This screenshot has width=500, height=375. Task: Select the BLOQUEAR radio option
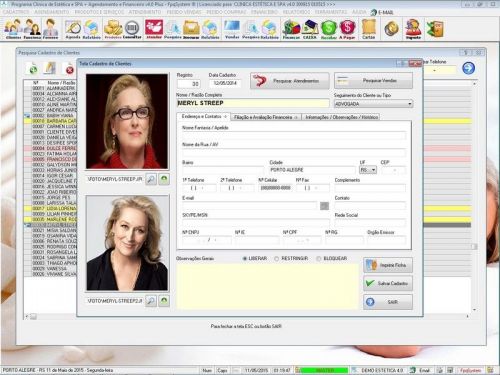click(319, 259)
